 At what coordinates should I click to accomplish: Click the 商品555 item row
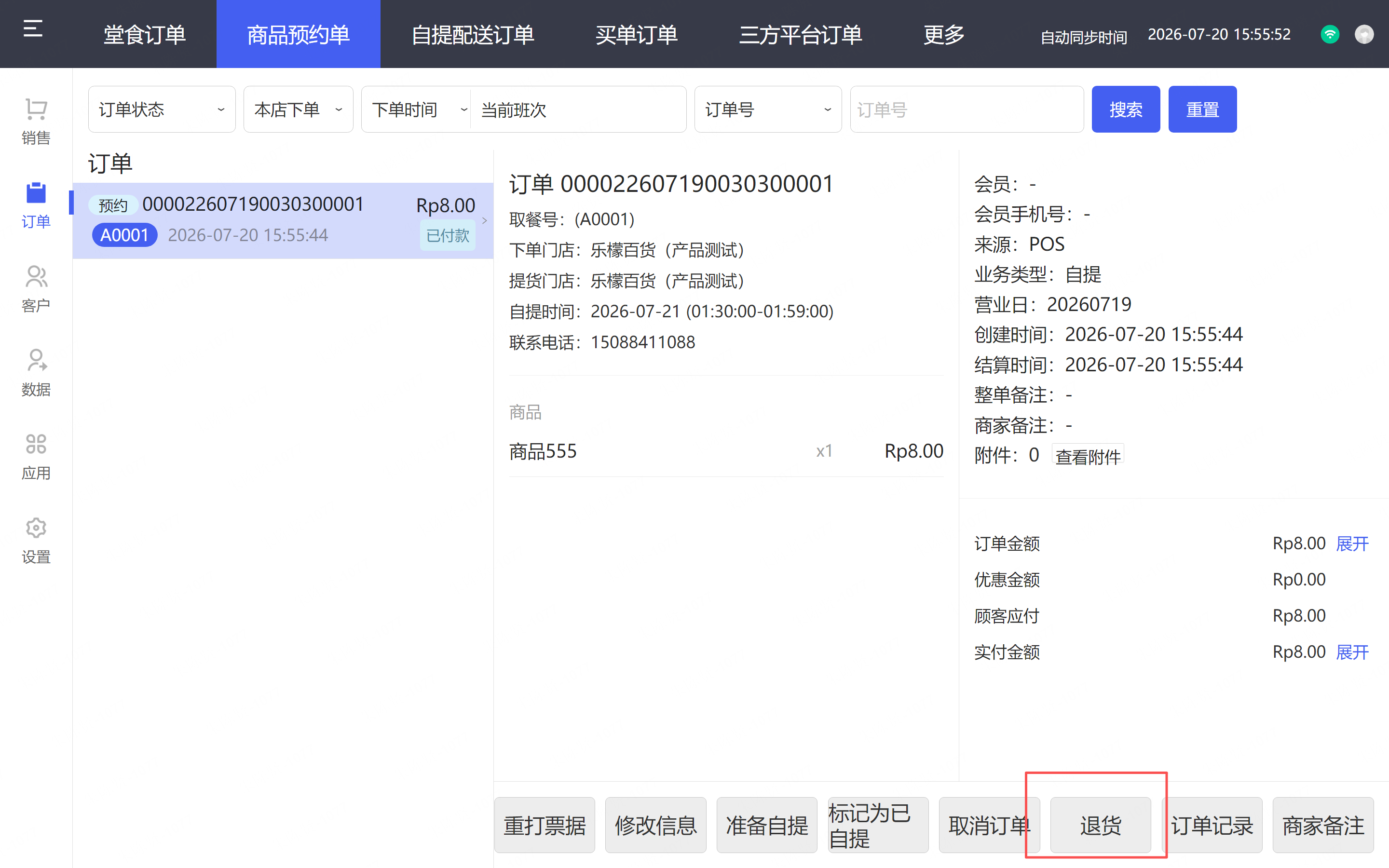click(x=726, y=451)
